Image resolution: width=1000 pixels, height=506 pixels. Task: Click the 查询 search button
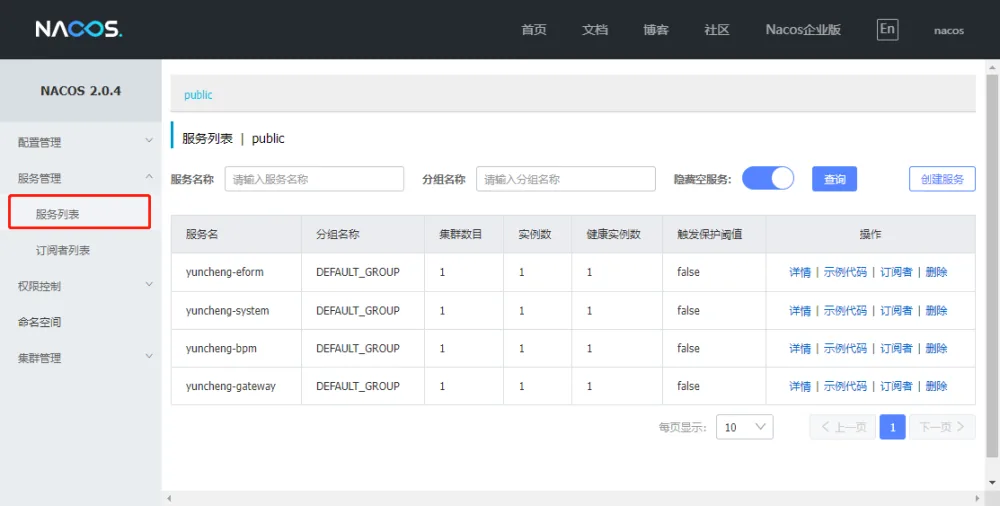tap(834, 179)
